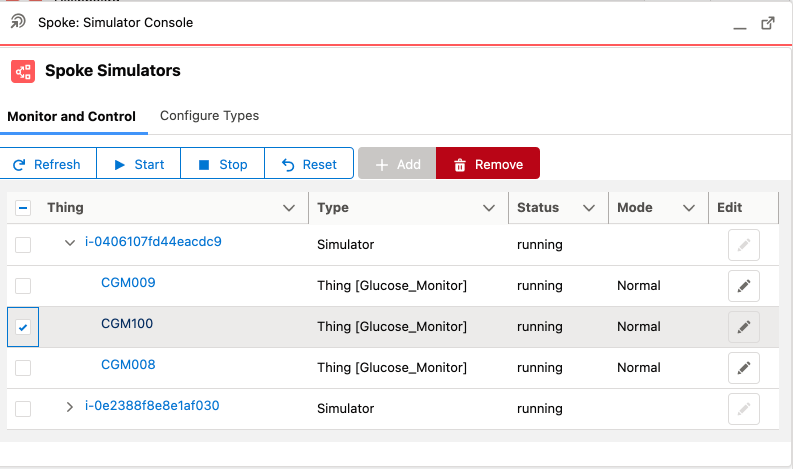Click running status of CGM008 row

tap(540, 368)
